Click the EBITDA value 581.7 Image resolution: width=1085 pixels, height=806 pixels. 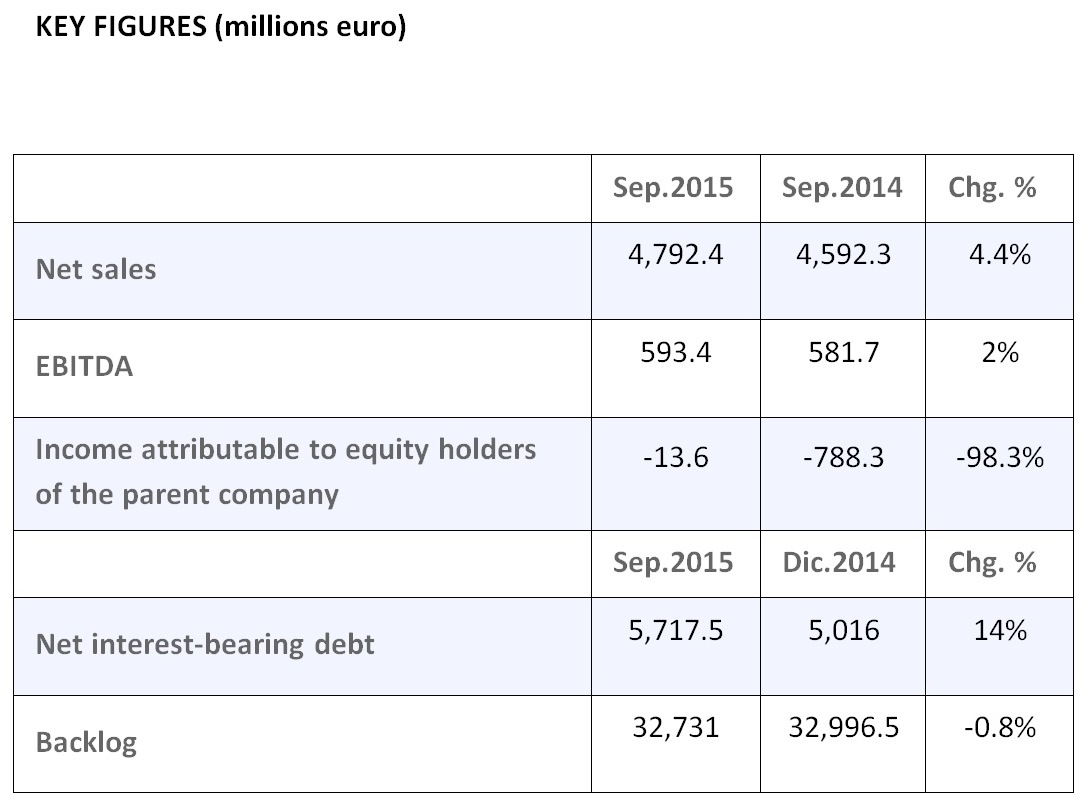pyautogui.click(x=841, y=352)
